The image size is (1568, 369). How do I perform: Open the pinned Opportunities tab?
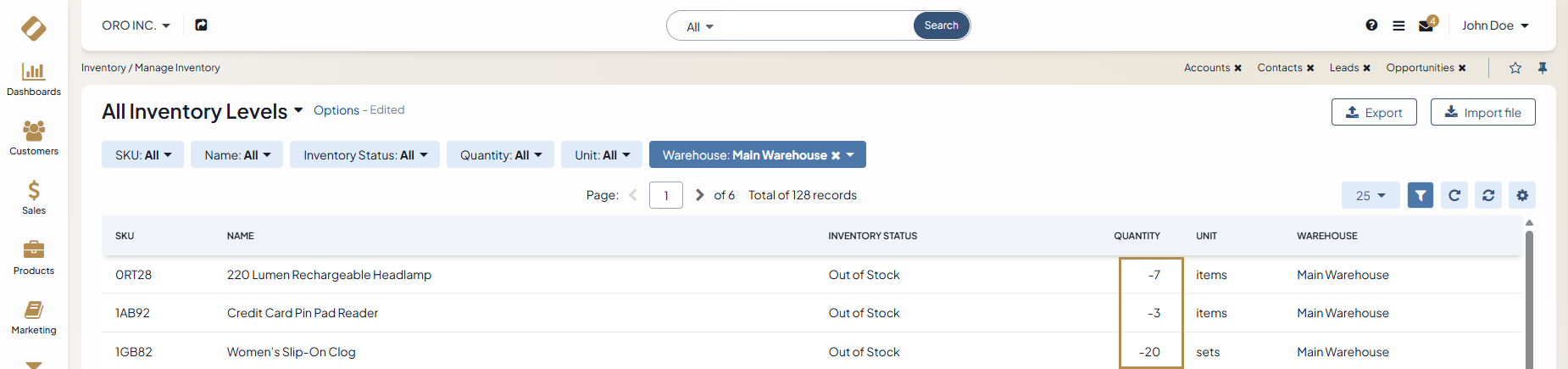1420,68
